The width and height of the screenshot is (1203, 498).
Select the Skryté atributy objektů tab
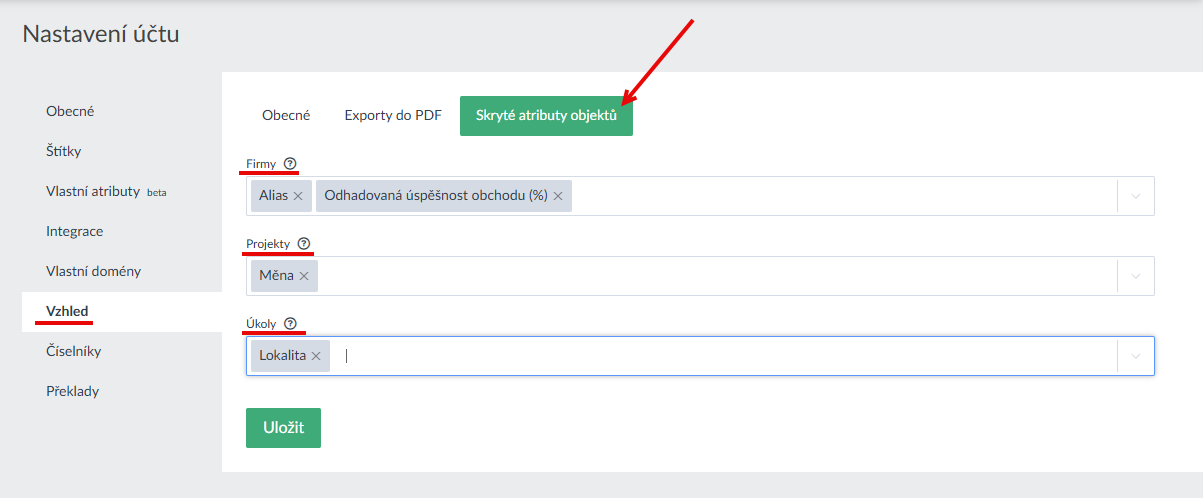[546, 116]
